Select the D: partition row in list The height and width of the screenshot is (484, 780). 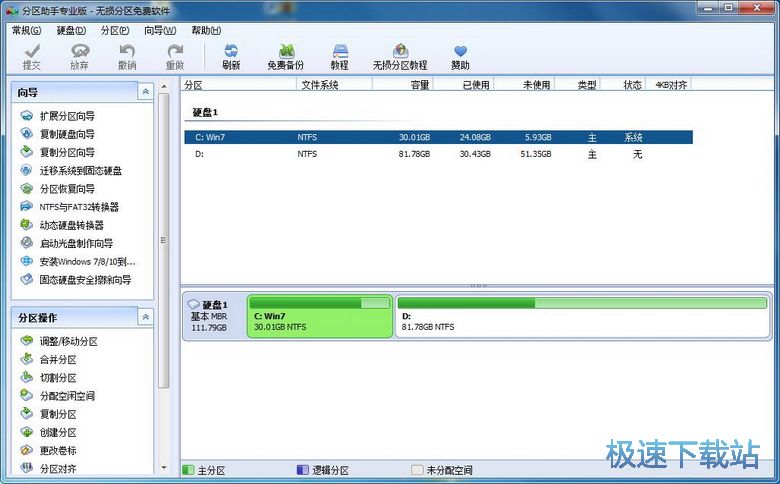(438, 155)
